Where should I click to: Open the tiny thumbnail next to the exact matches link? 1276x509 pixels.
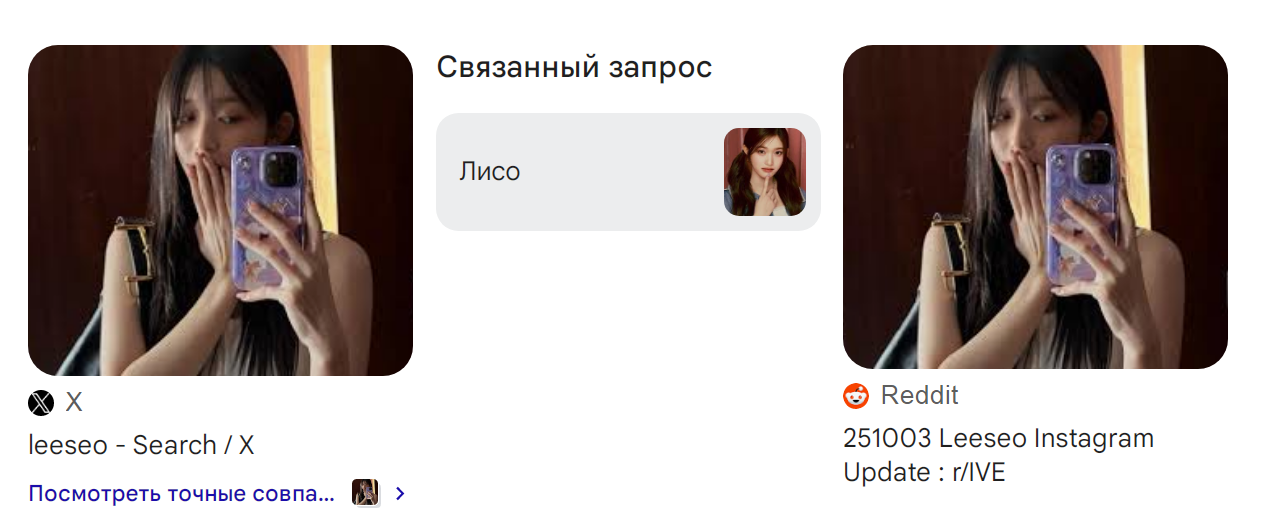coord(366,493)
